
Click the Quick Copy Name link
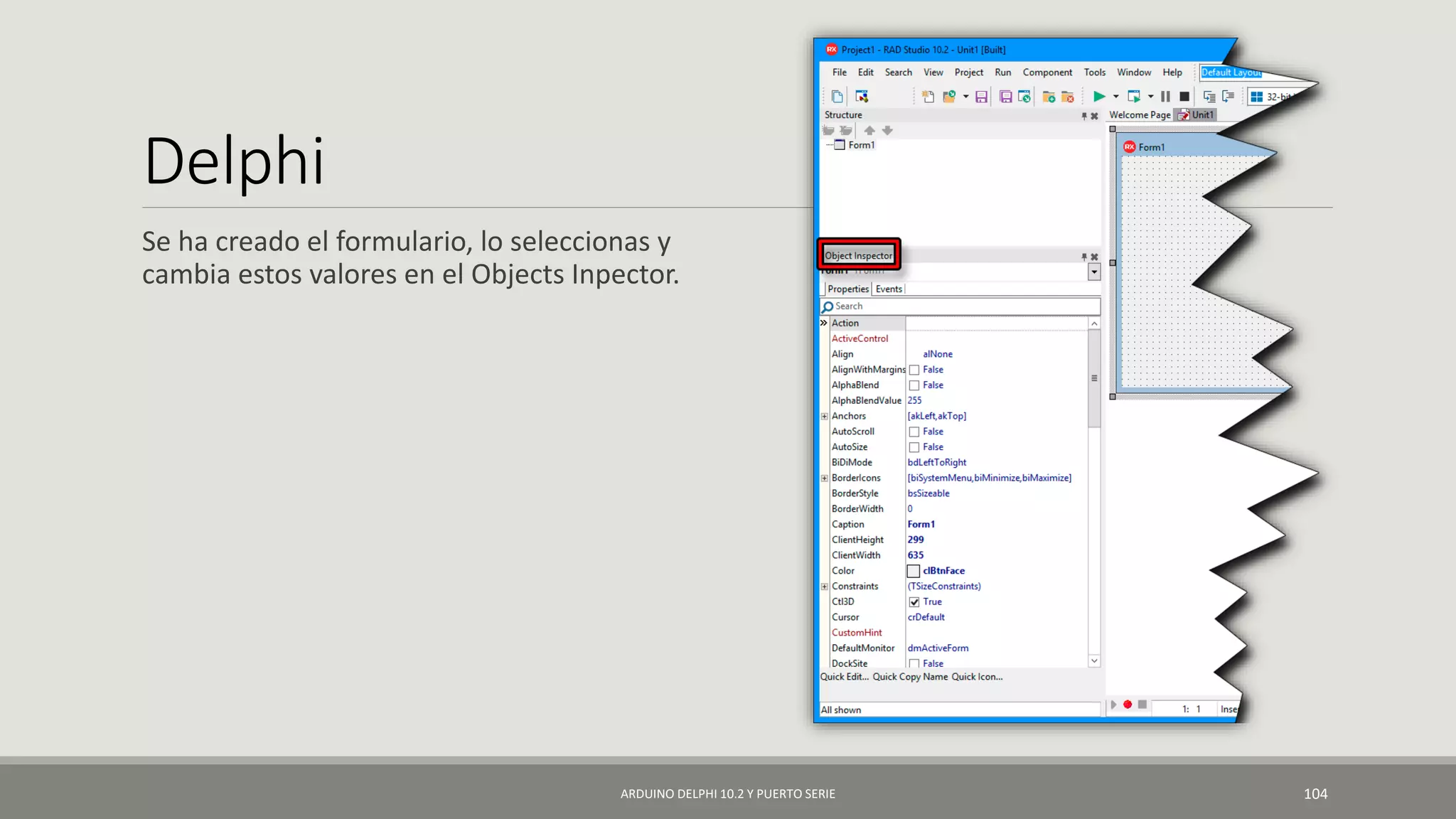pos(910,677)
